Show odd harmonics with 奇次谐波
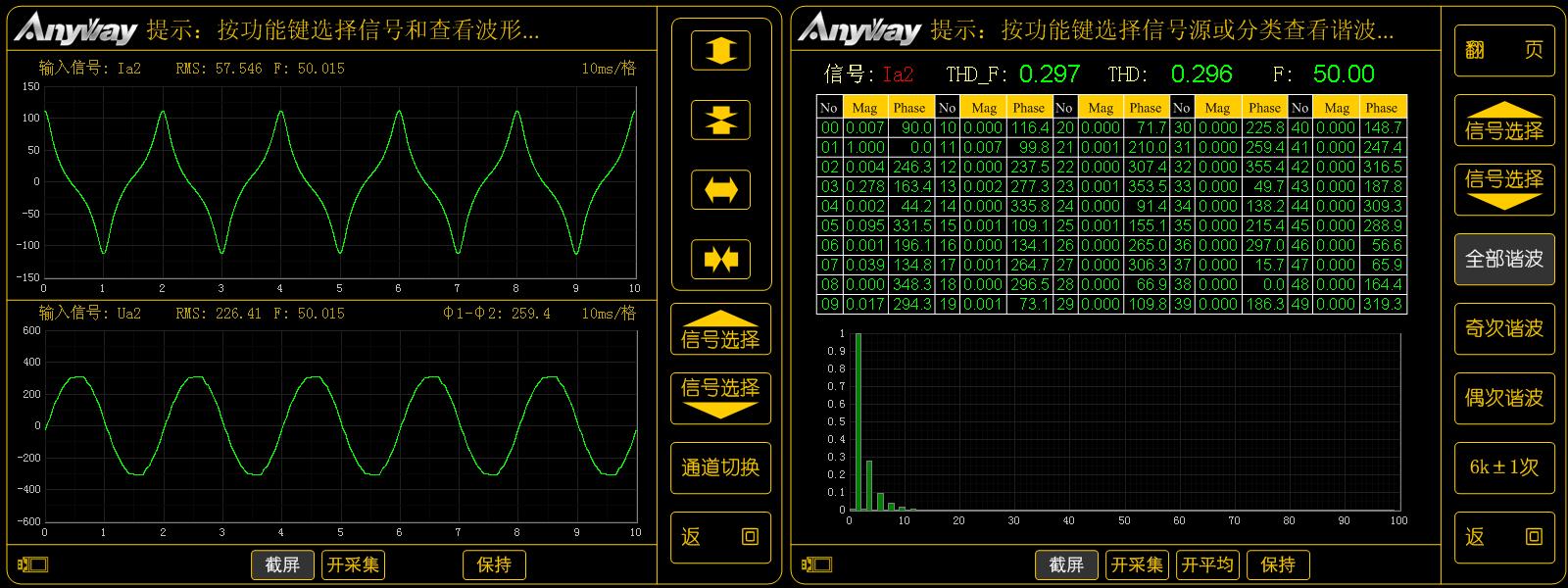Screen dimensions: 1568x588 click(x=1503, y=328)
